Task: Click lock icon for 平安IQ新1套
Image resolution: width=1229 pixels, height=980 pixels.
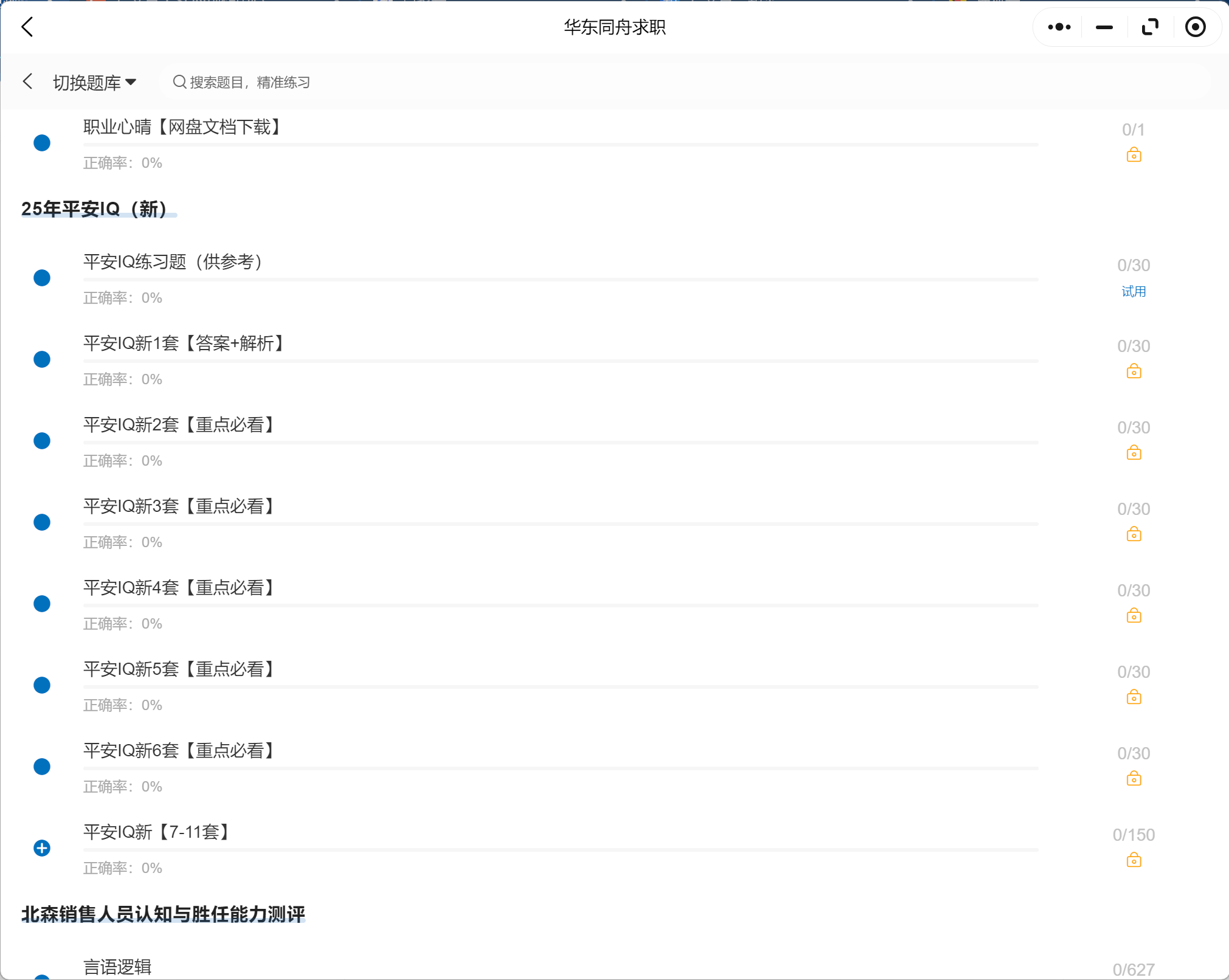Action: tap(1134, 371)
